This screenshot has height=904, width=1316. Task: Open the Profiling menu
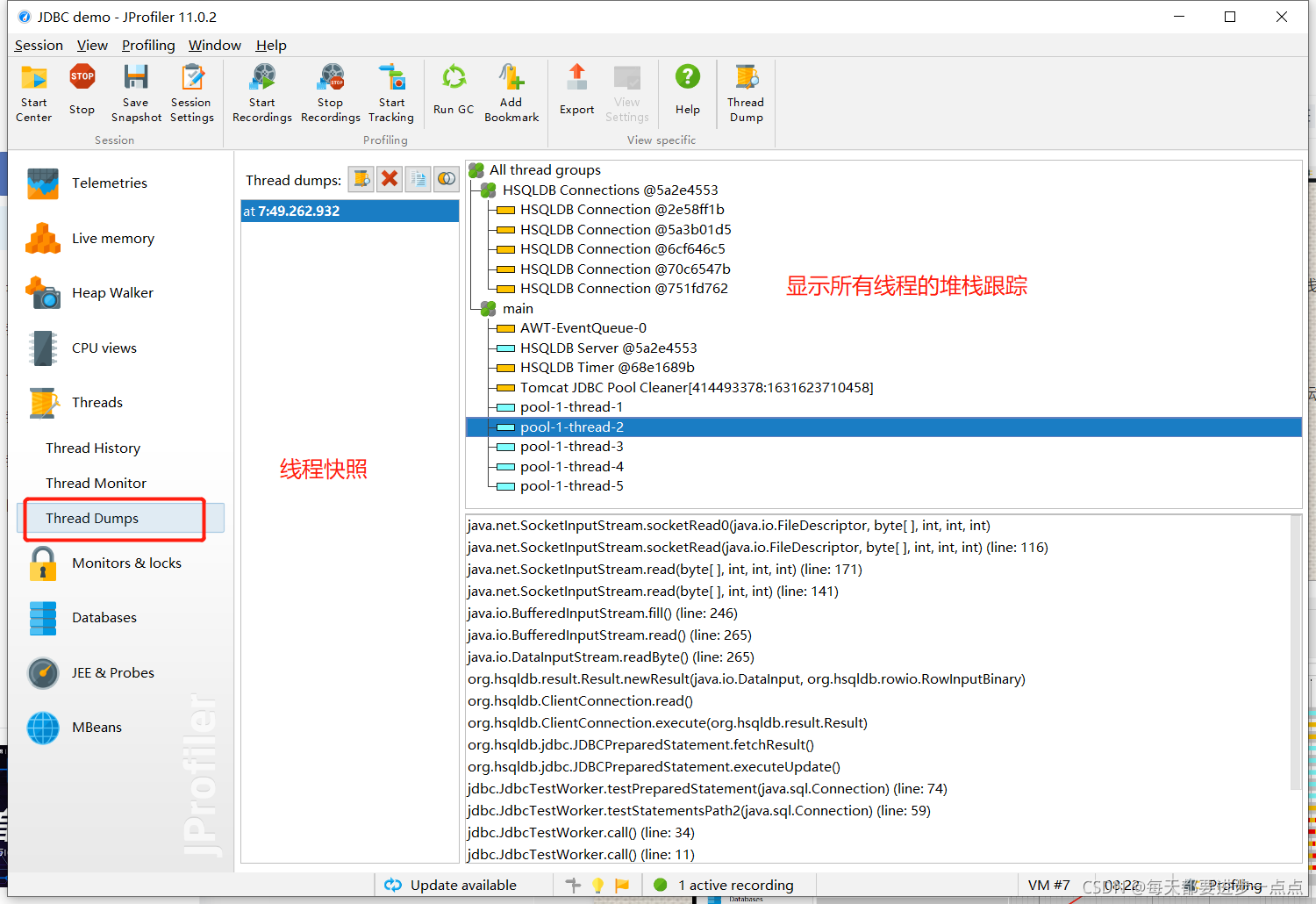click(148, 46)
